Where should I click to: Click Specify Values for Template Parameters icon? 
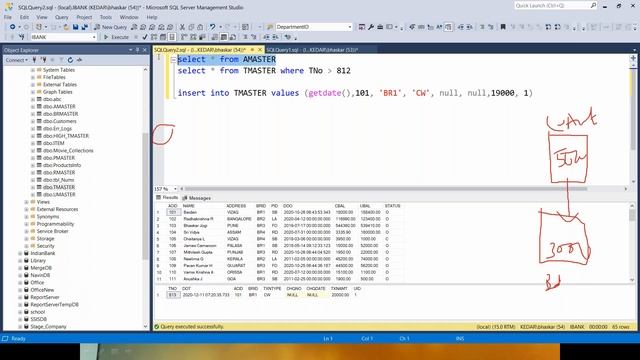tap(288, 37)
